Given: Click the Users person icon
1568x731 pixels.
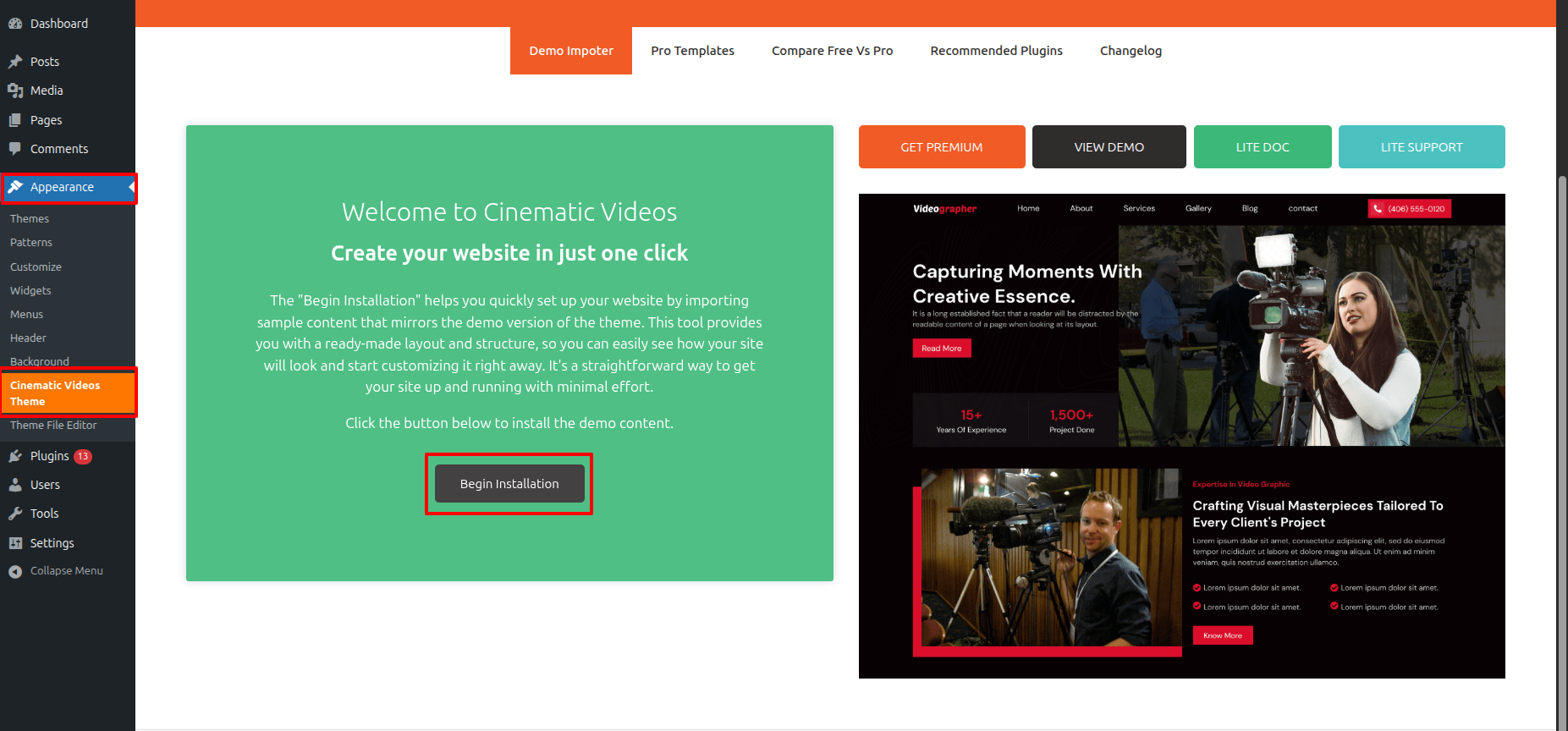Looking at the screenshot, I should pos(15,485).
